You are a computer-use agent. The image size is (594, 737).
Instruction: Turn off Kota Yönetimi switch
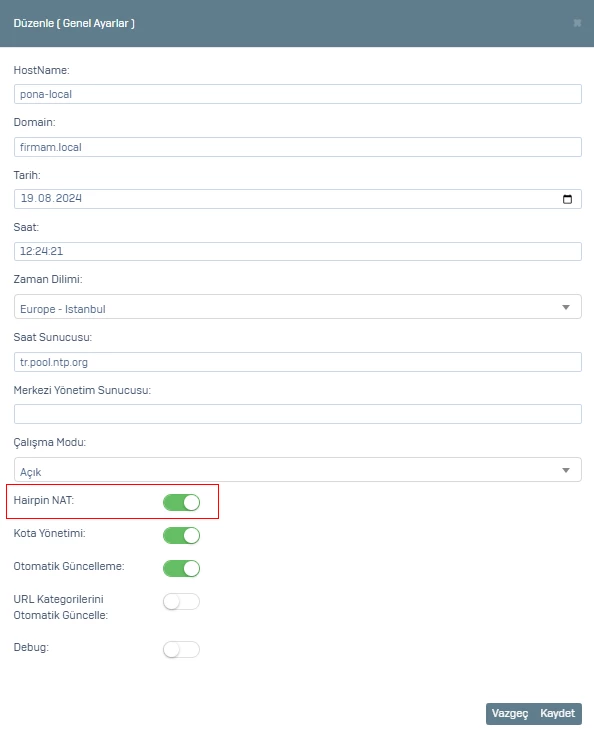(181, 535)
